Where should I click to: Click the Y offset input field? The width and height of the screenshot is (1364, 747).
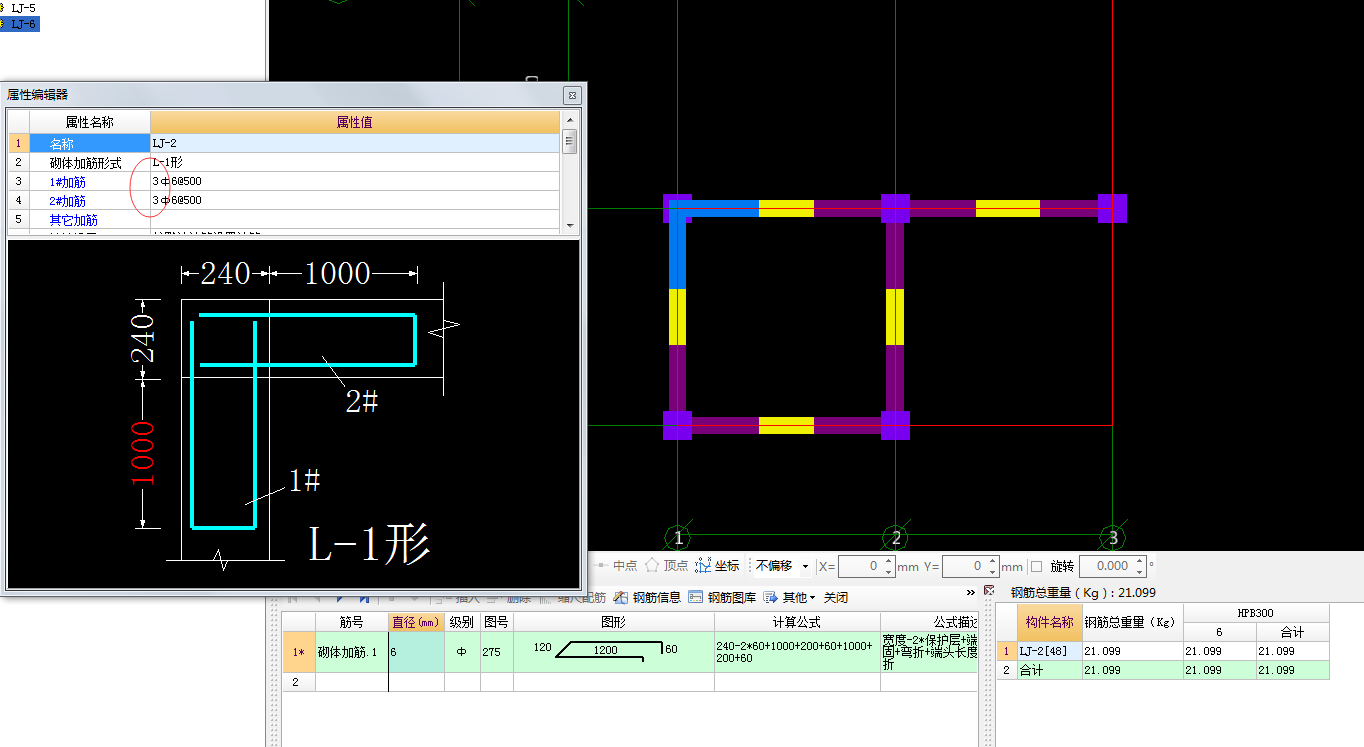963,566
